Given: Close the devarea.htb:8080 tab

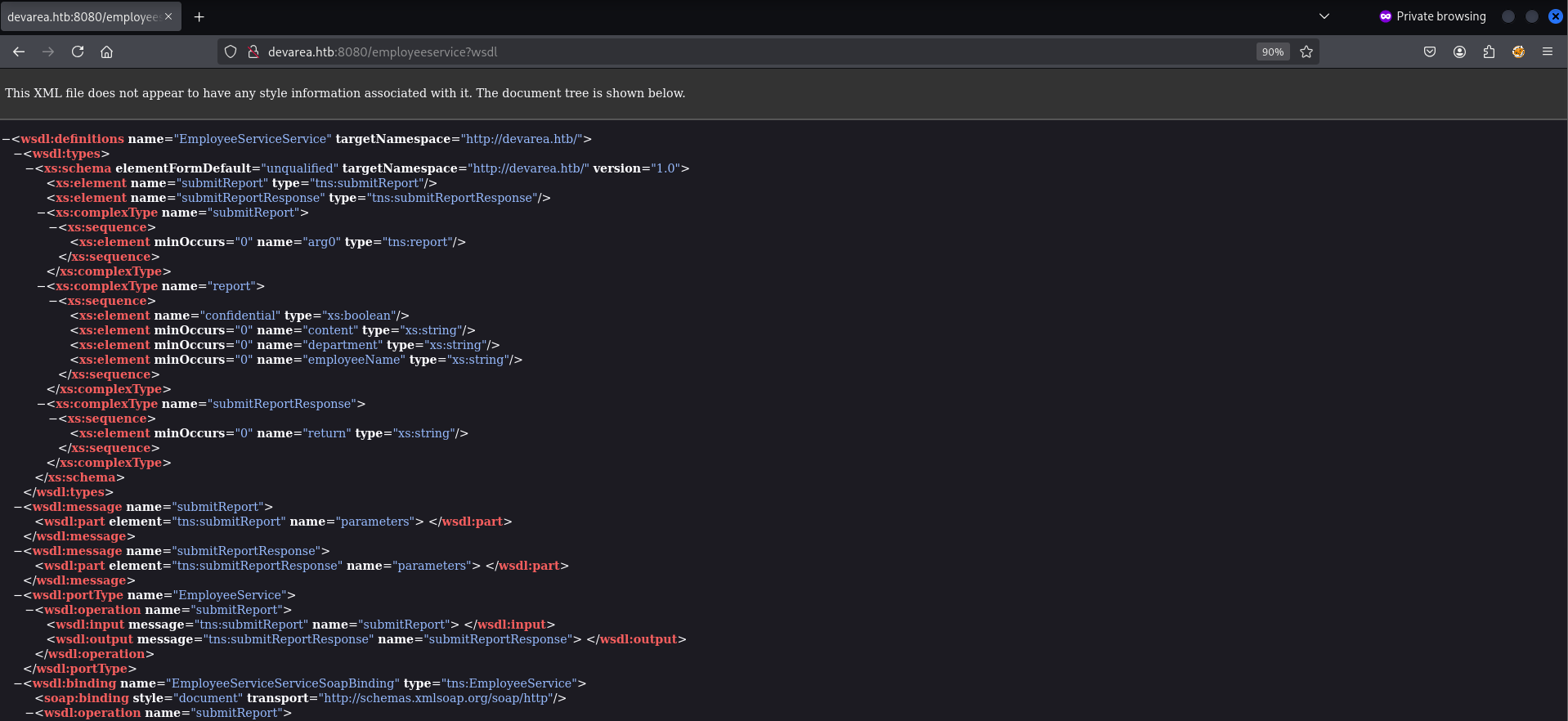Looking at the screenshot, I should pyautogui.click(x=168, y=16).
